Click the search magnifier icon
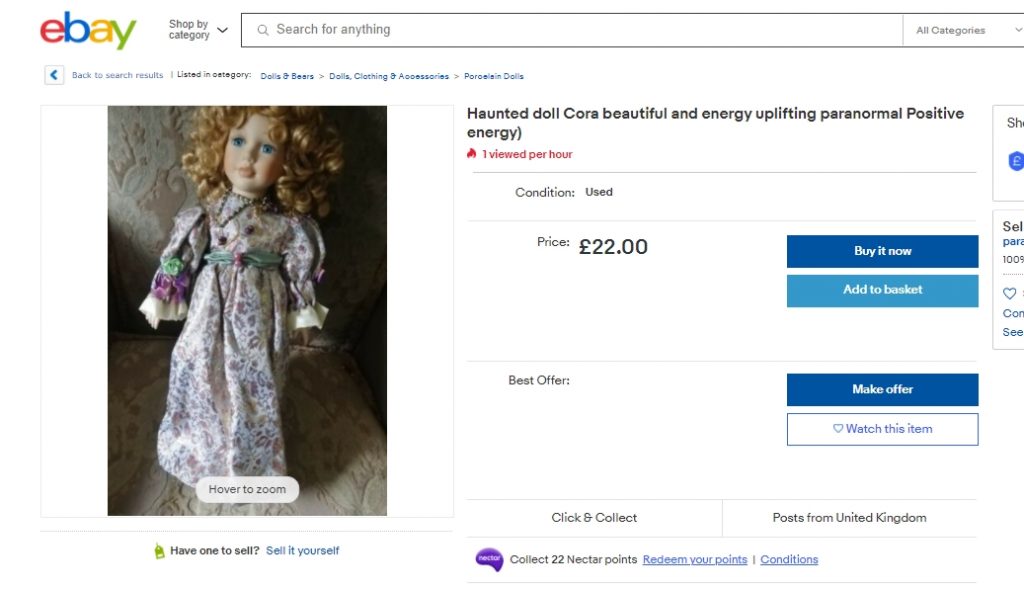Viewport: 1024px width, 589px height. (x=262, y=29)
